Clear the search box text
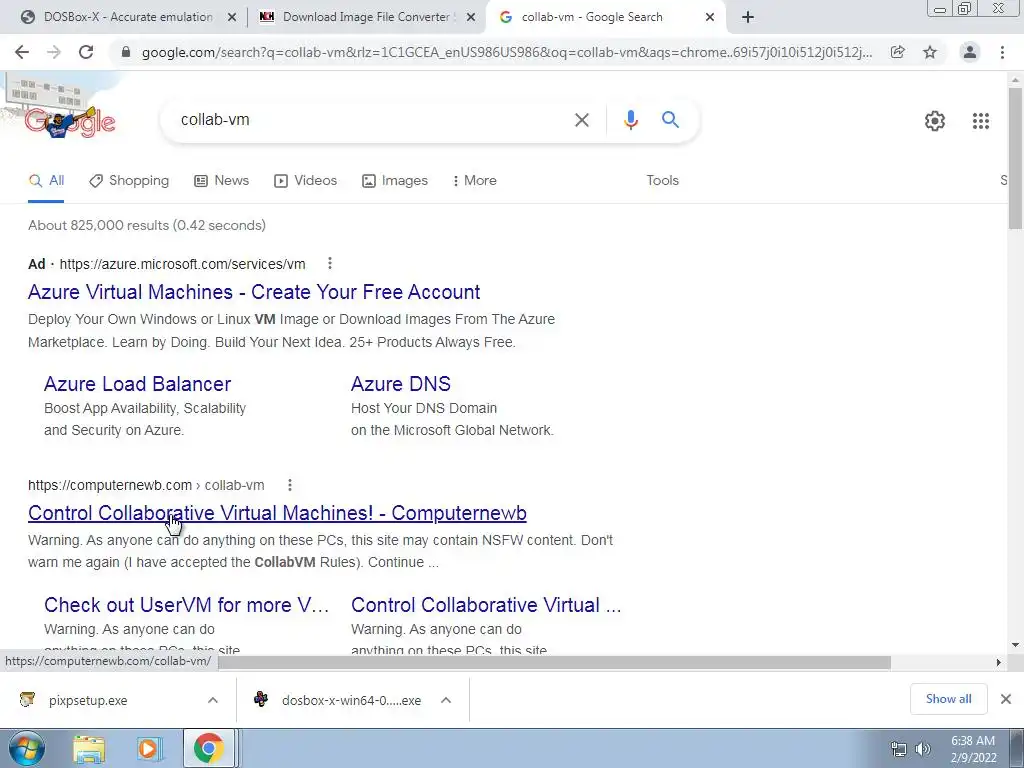The image size is (1024, 768). (581, 120)
